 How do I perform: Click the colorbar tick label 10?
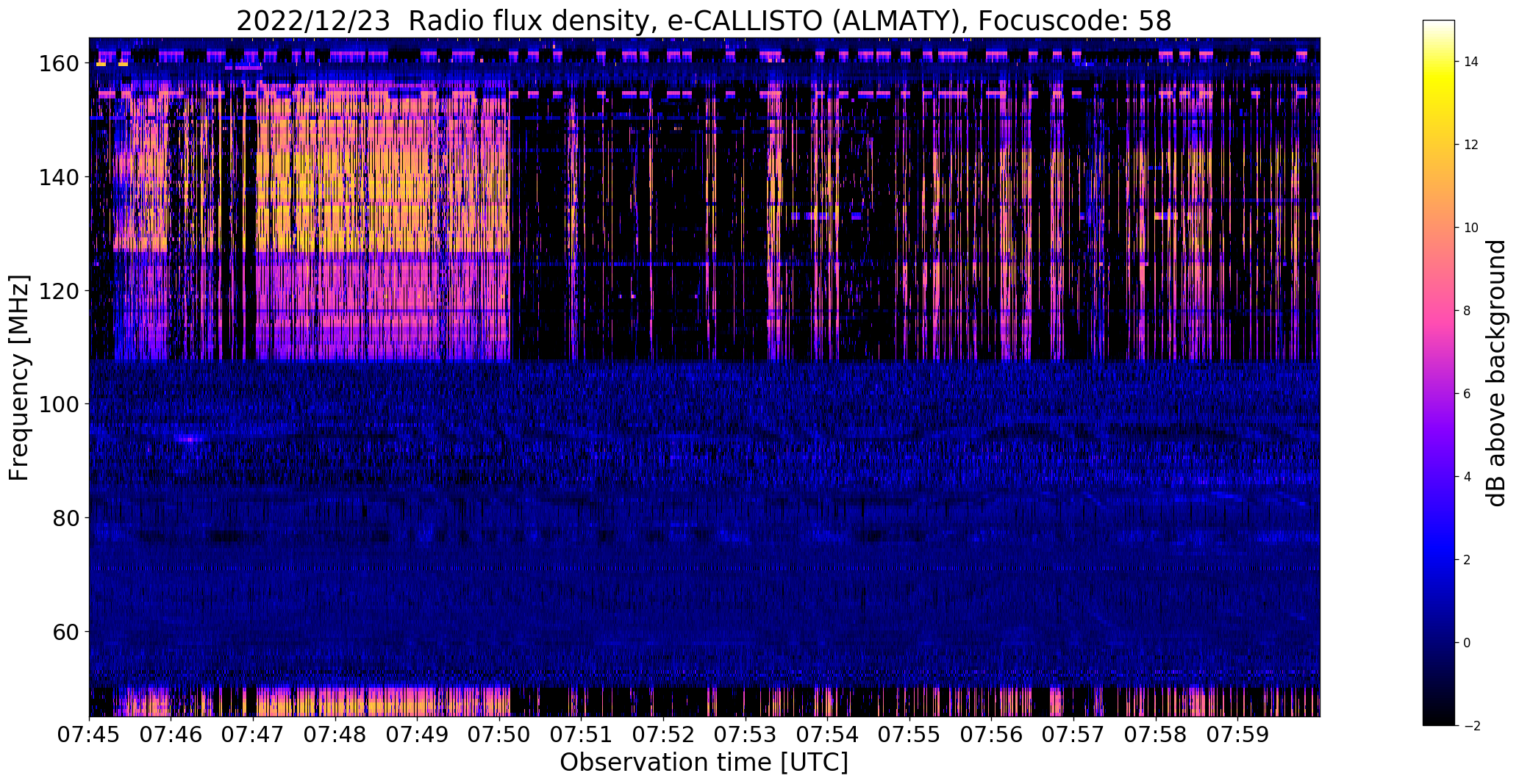[1471, 228]
